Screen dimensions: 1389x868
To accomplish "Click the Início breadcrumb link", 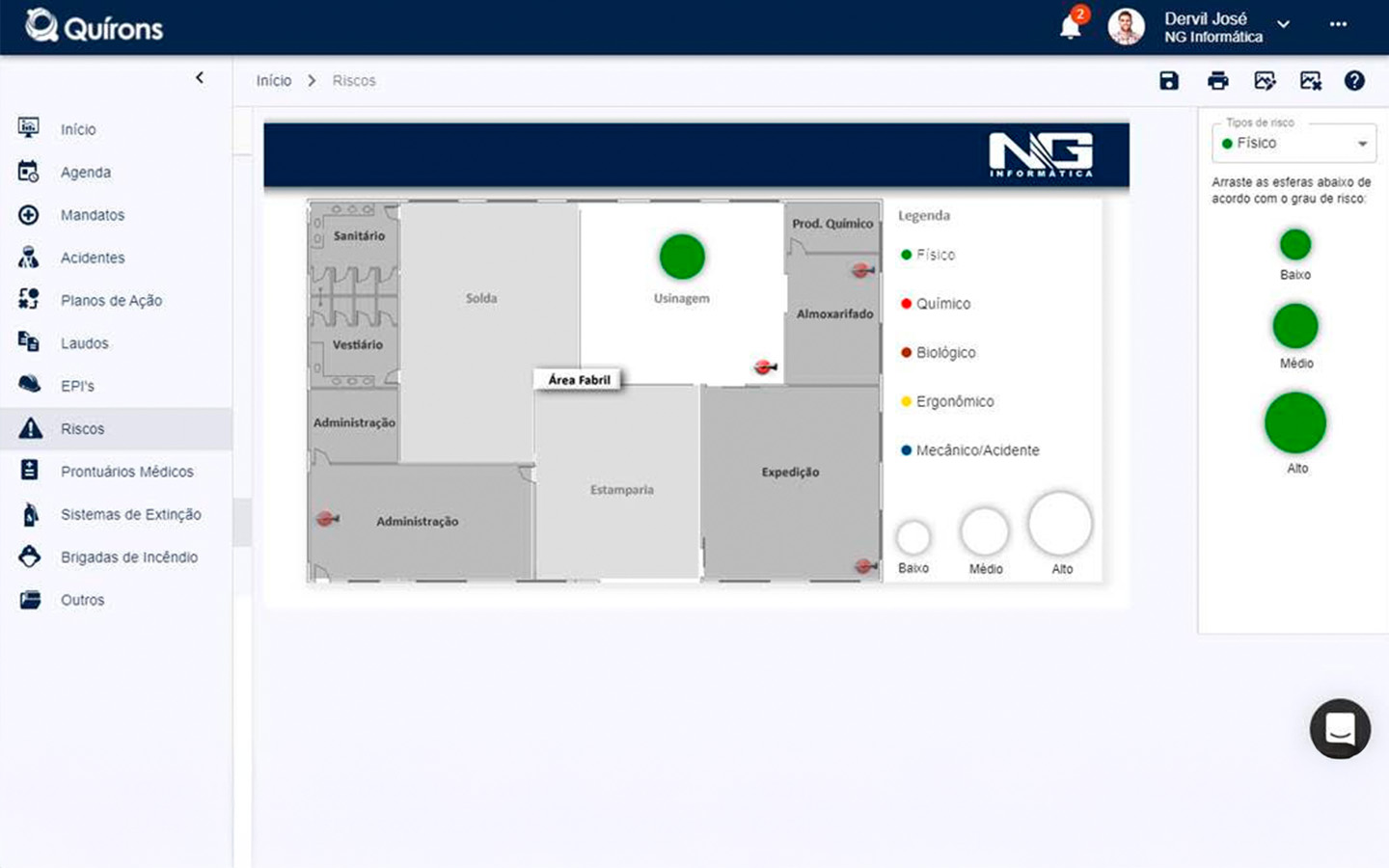I will (x=274, y=81).
